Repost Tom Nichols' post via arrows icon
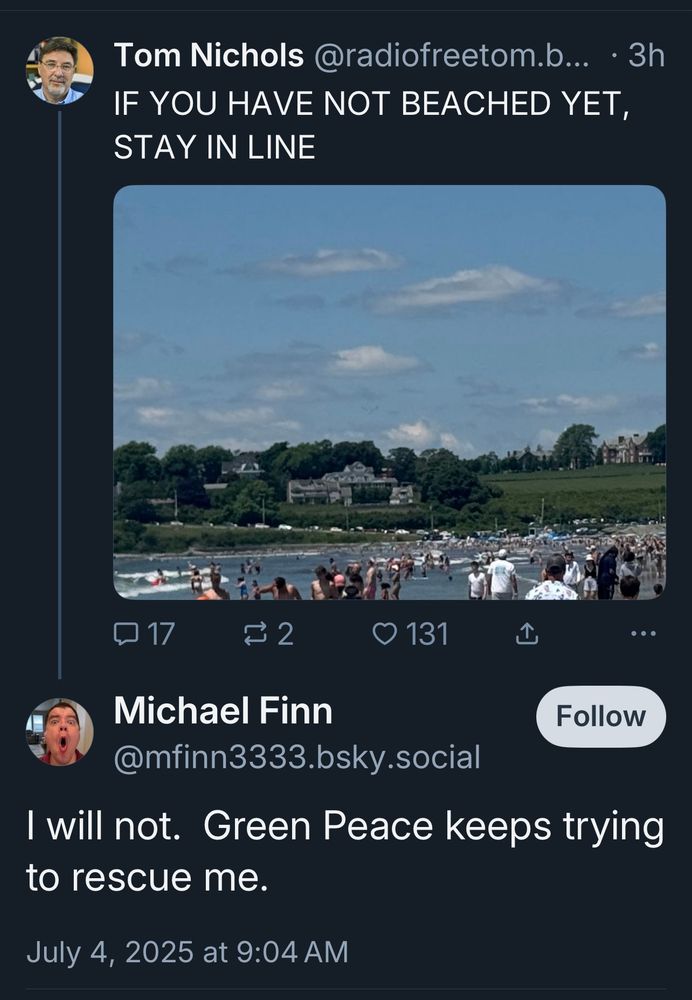The image size is (692, 1000). (x=257, y=634)
